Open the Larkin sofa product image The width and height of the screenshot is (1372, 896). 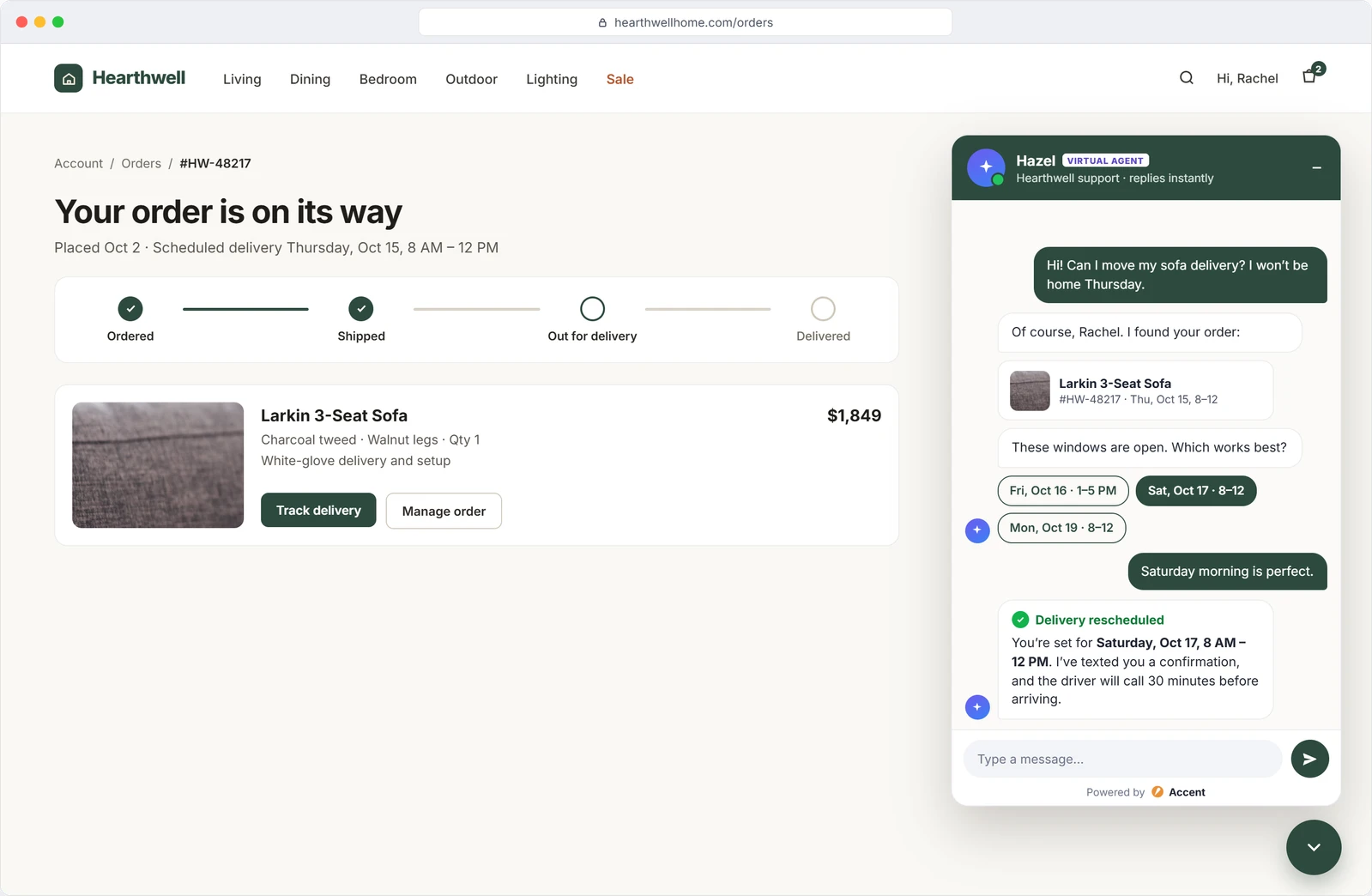pyautogui.click(x=158, y=465)
